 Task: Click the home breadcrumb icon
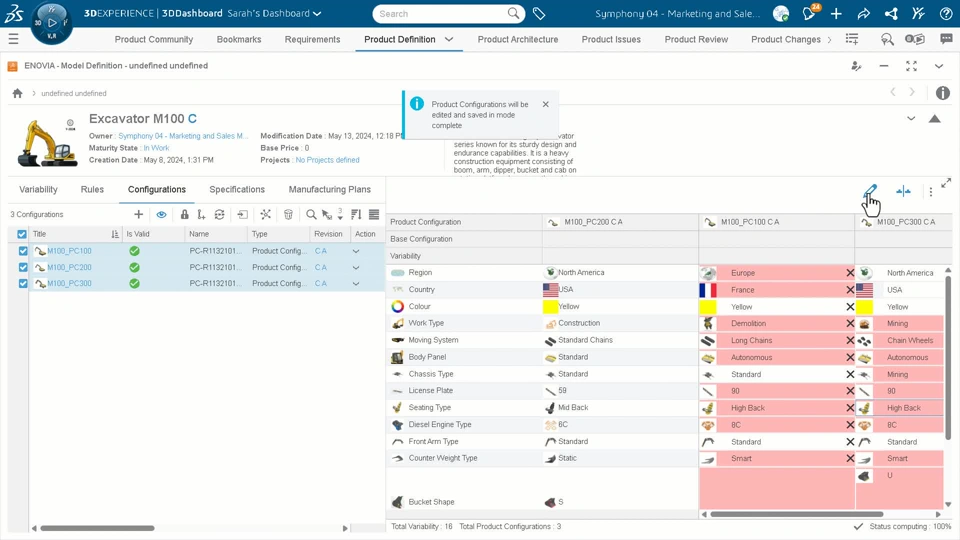(x=17, y=93)
